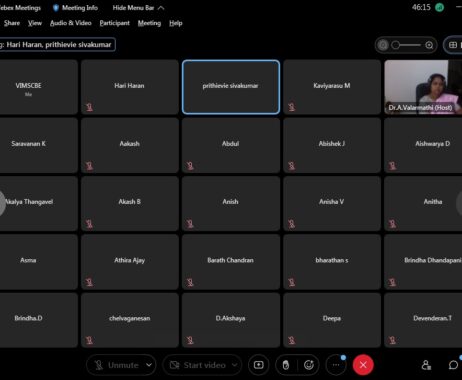Screen dimensions: 462x380
Task: Open the chat bubble icon
Action: click(453, 365)
